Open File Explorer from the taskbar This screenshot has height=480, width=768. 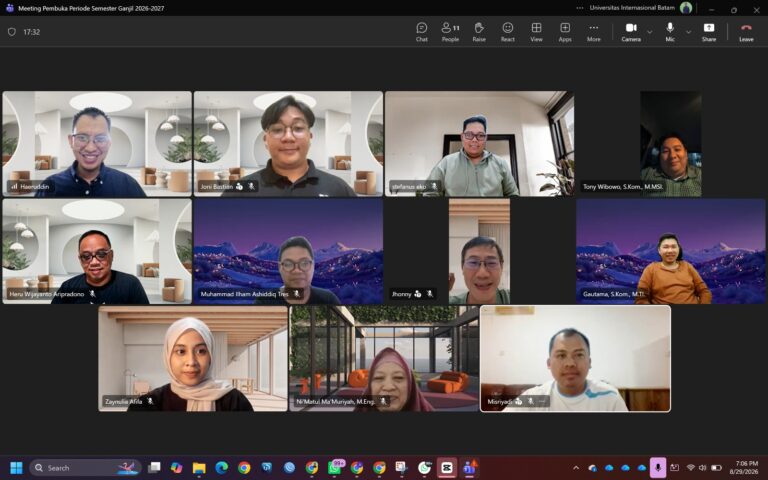coord(199,468)
